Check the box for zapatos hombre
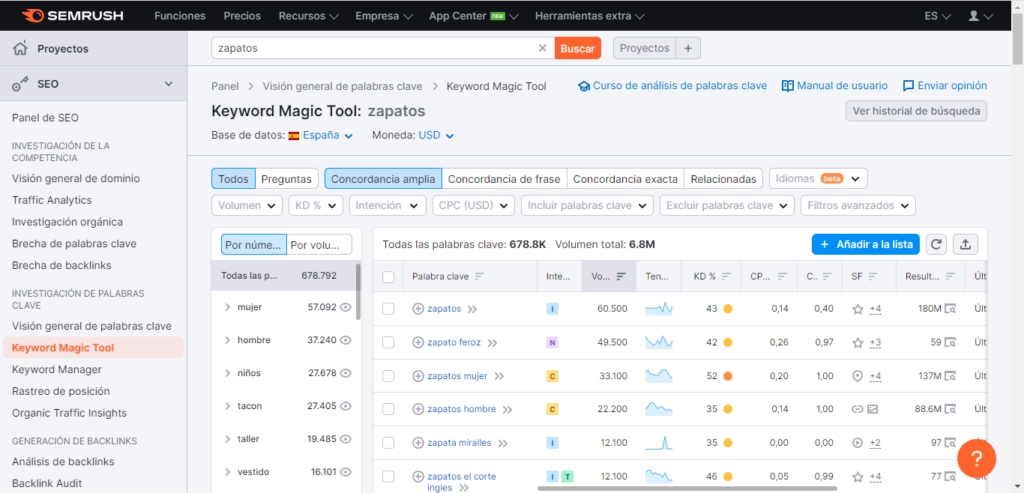The height and width of the screenshot is (493, 1024). click(x=388, y=409)
